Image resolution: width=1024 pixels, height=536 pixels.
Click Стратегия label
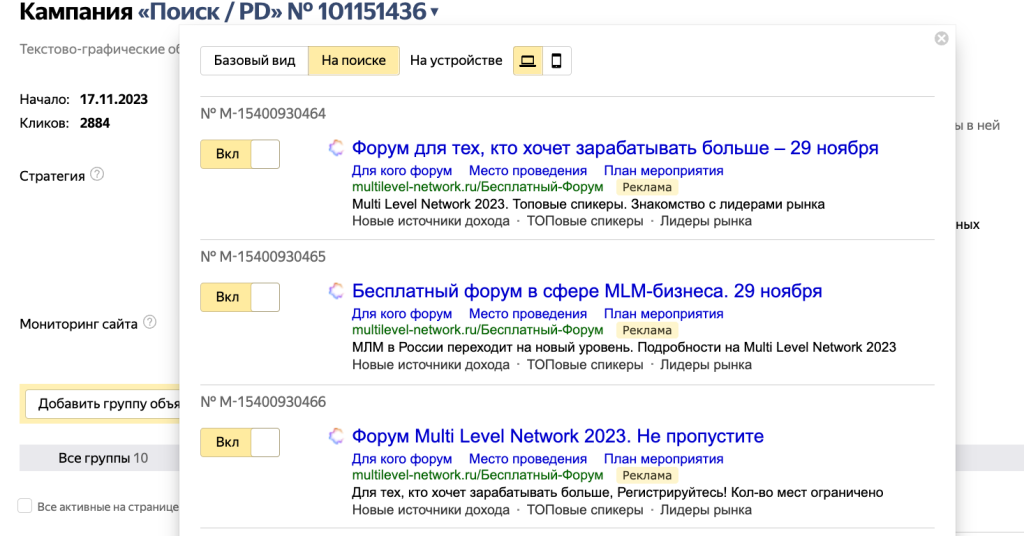pyautogui.click(x=52, y=176)
